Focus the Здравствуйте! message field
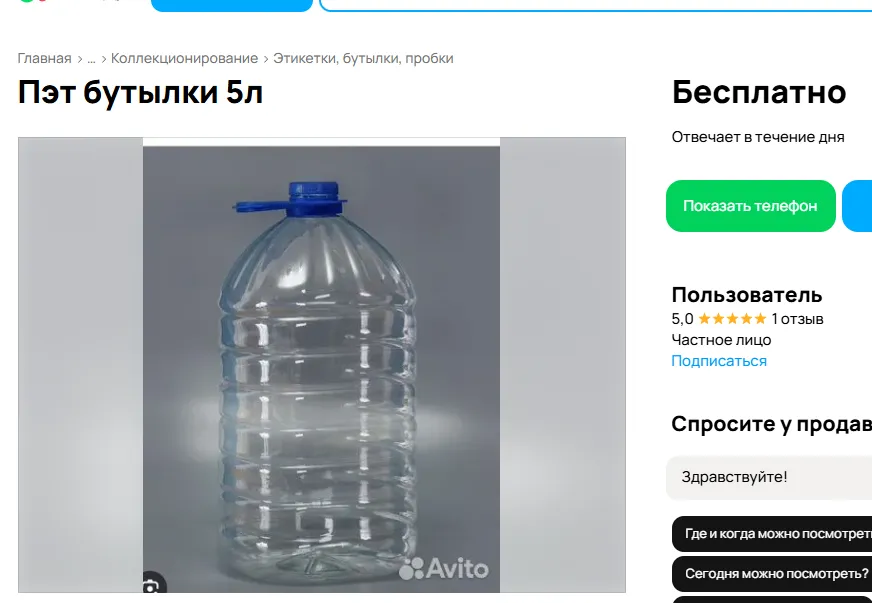 point(769,477)
